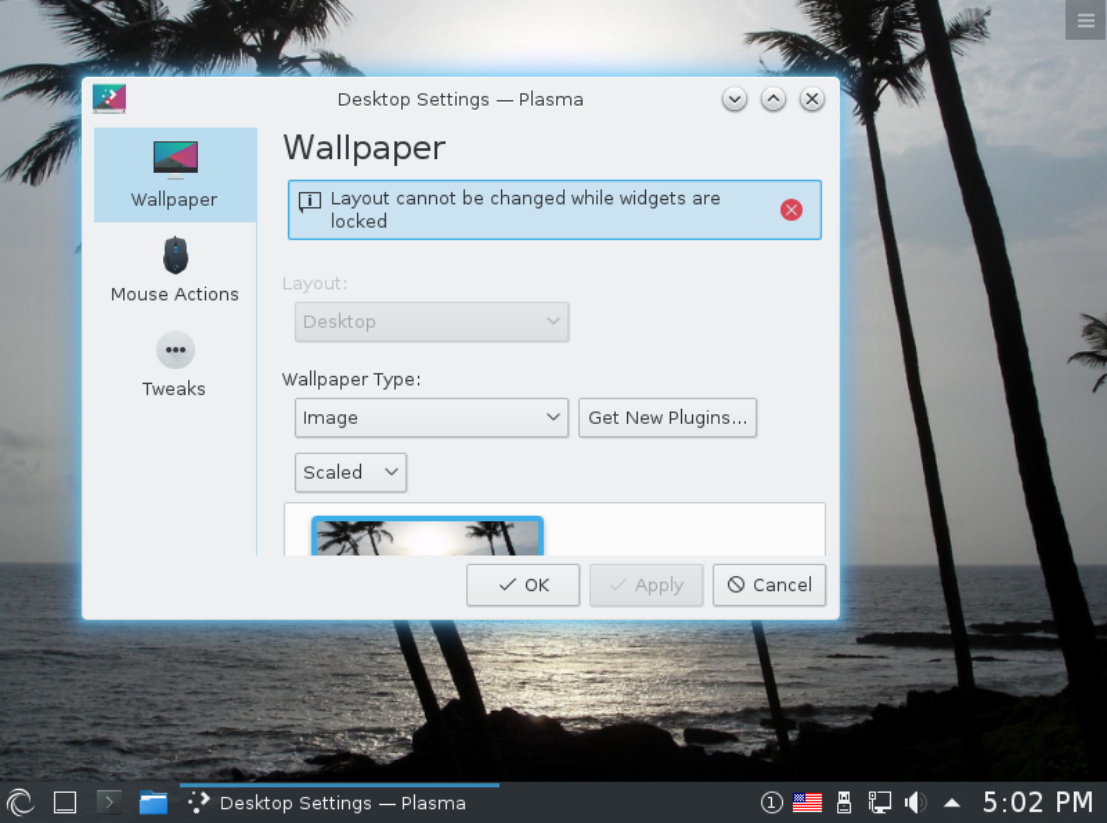Image resolution: width=1107 pixels, height=823 pixels.
Task: Launch the file manager from the taskbar
Action: click(x=152, y=802)
